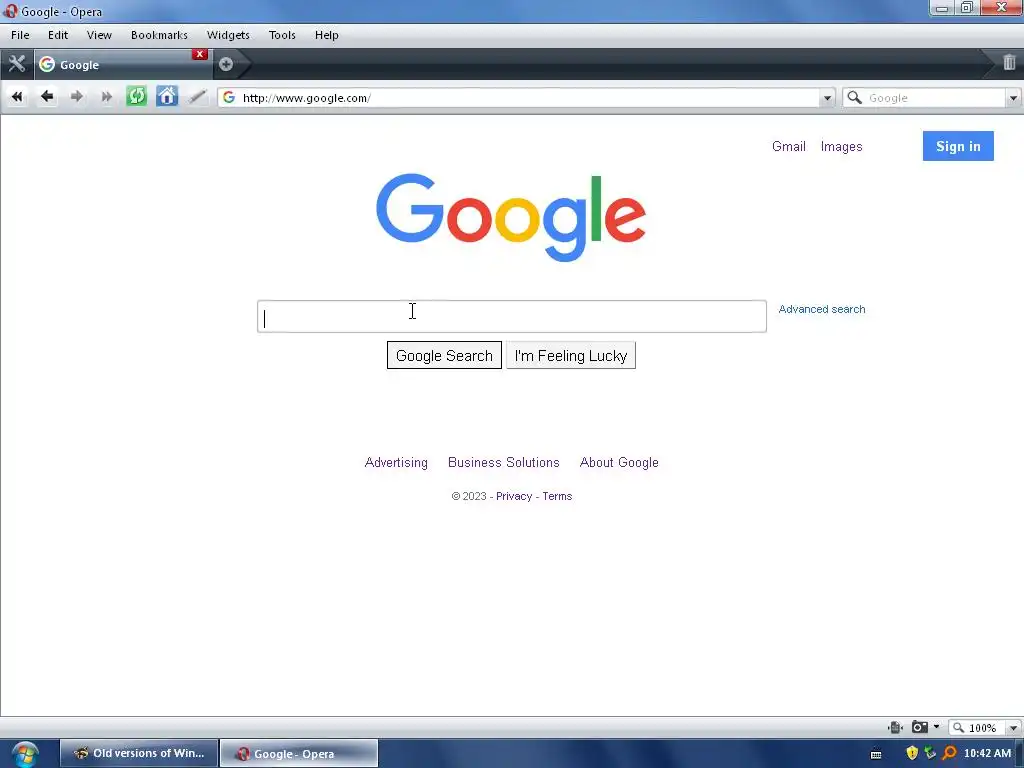The width and height of the screenshot is (1024, 768).
Task: Expand the search engine dropdown arrow
Action: point(1013,98)
